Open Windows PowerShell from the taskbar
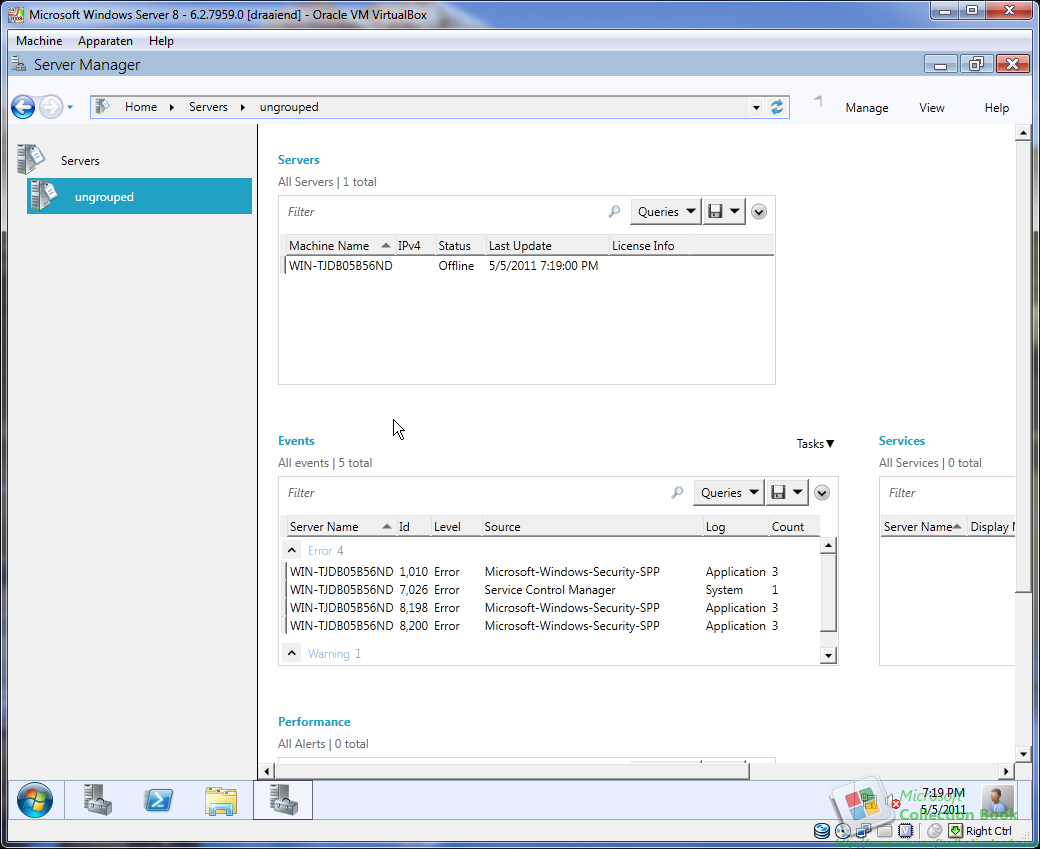 (159, 800)
